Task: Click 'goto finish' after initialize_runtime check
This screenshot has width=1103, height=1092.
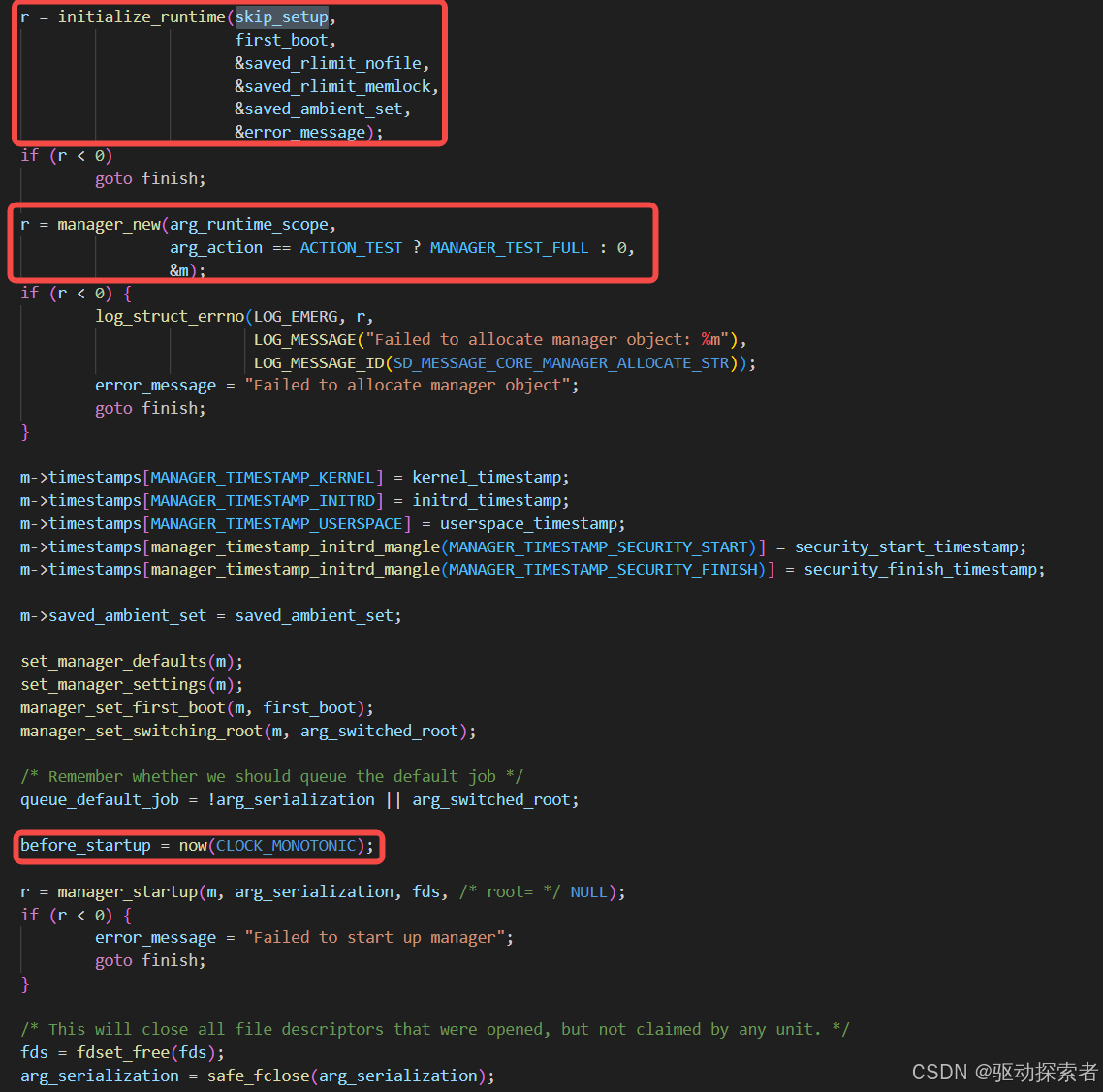Action: click(150, 178)
